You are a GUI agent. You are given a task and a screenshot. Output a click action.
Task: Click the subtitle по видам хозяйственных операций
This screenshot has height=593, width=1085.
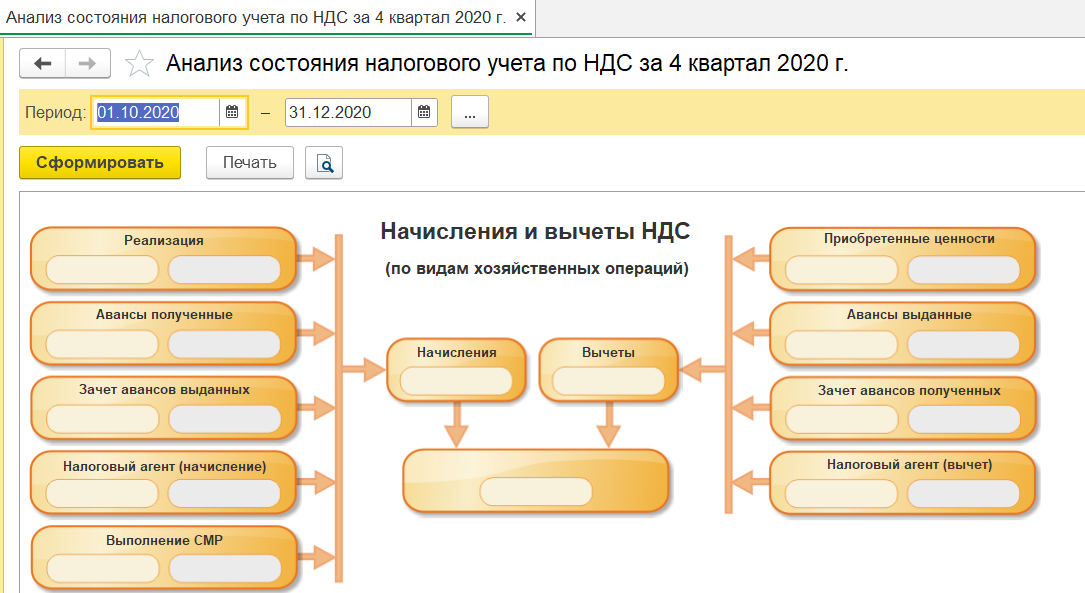tap(537, 268)
